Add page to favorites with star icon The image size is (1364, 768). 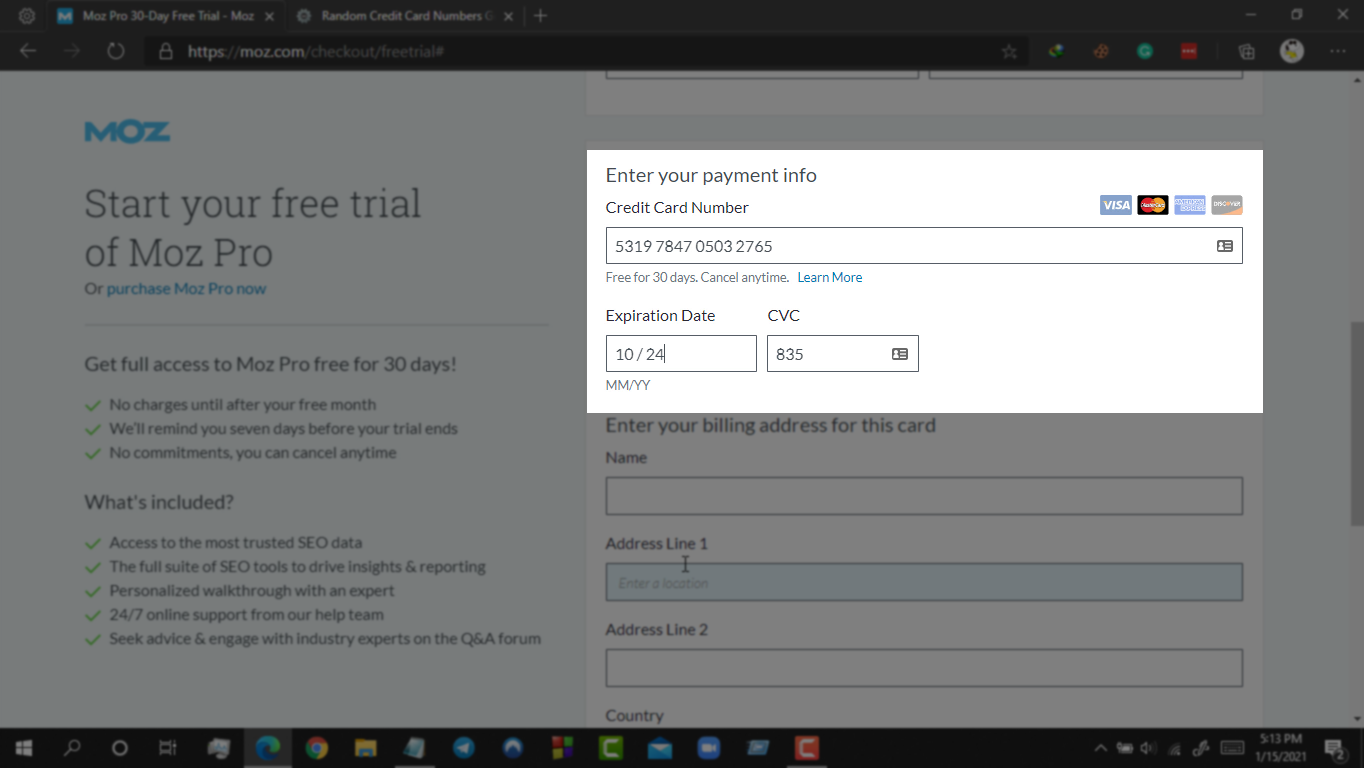tap(1009, 51)
